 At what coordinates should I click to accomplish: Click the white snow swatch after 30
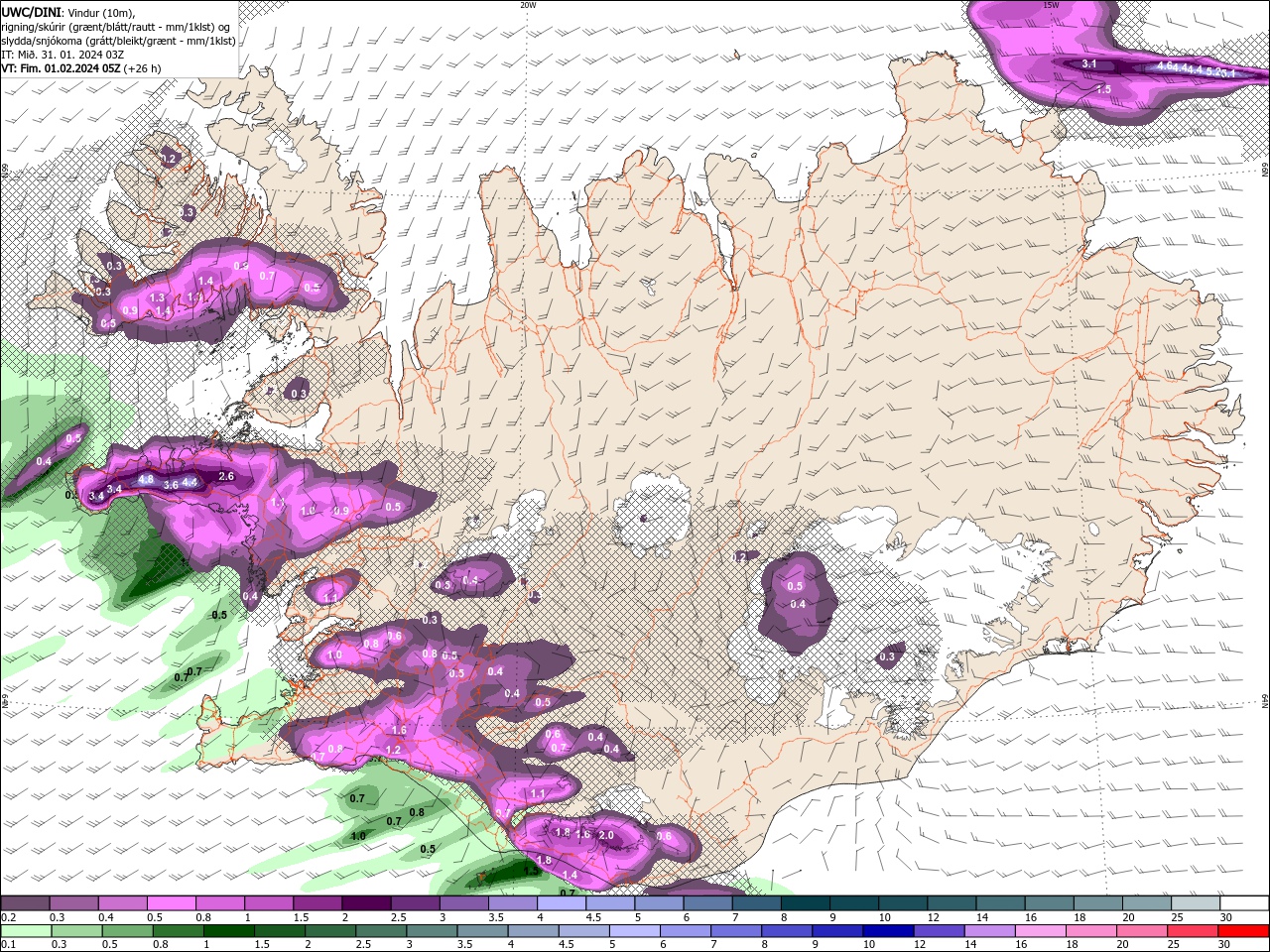pyautogui.click(x=1245, y=903)
